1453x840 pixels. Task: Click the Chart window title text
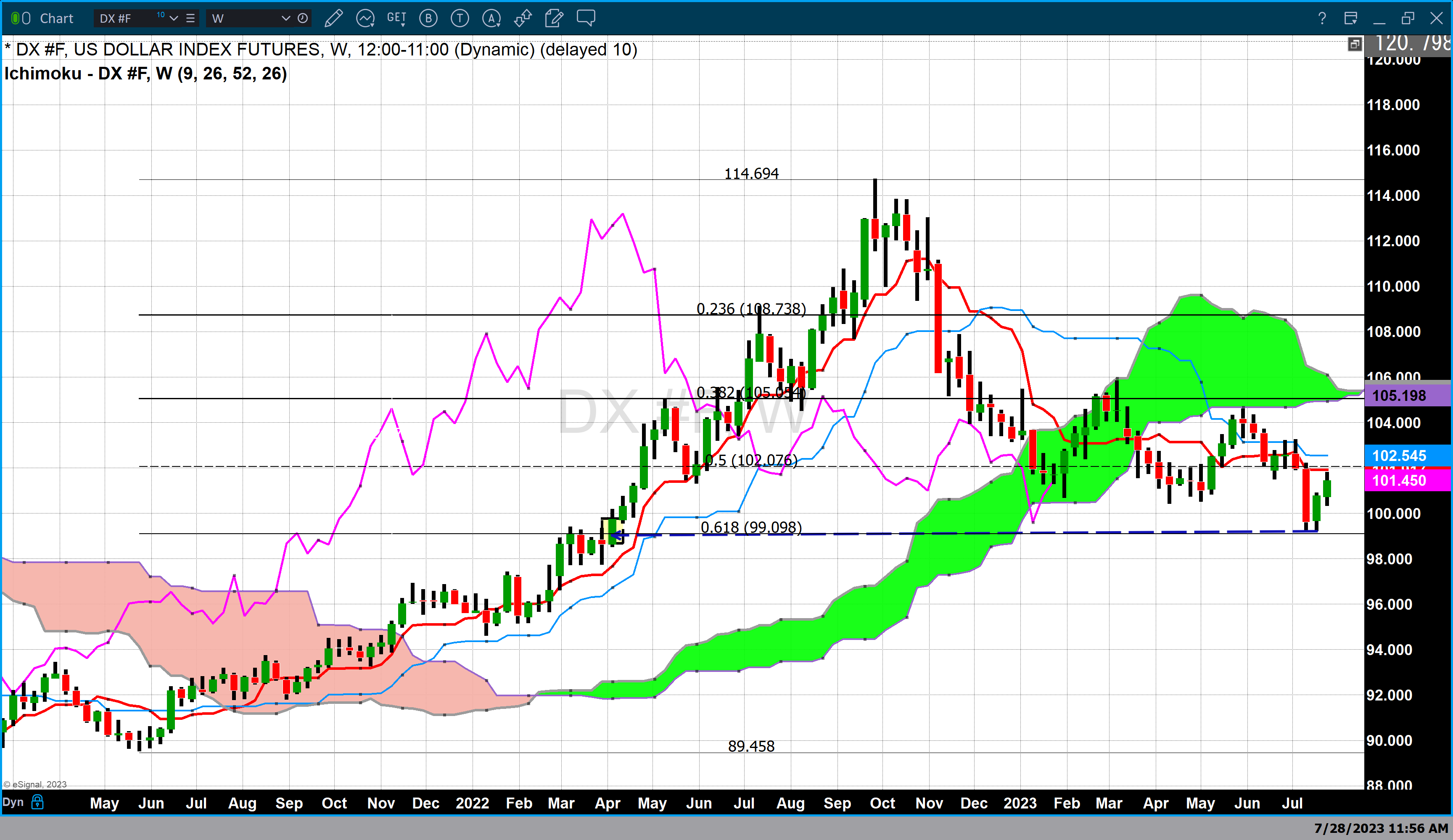click(x=56, y=18)
